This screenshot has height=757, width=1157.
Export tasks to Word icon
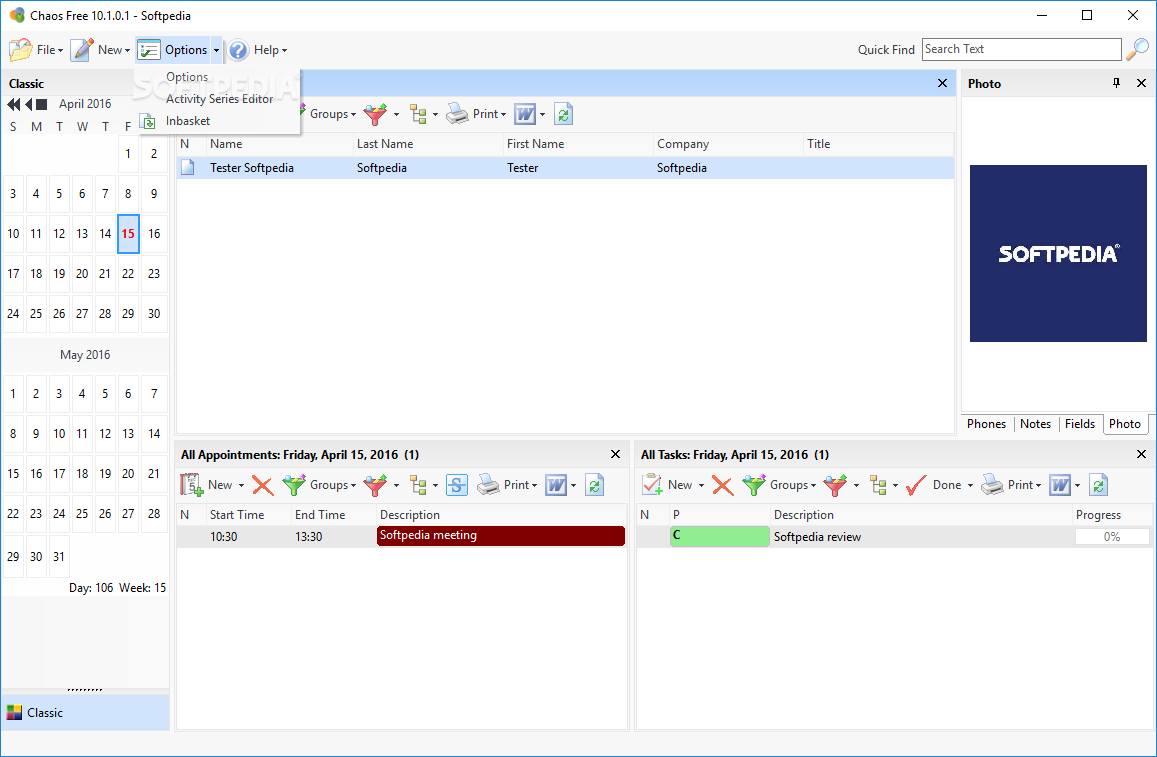1060,485
